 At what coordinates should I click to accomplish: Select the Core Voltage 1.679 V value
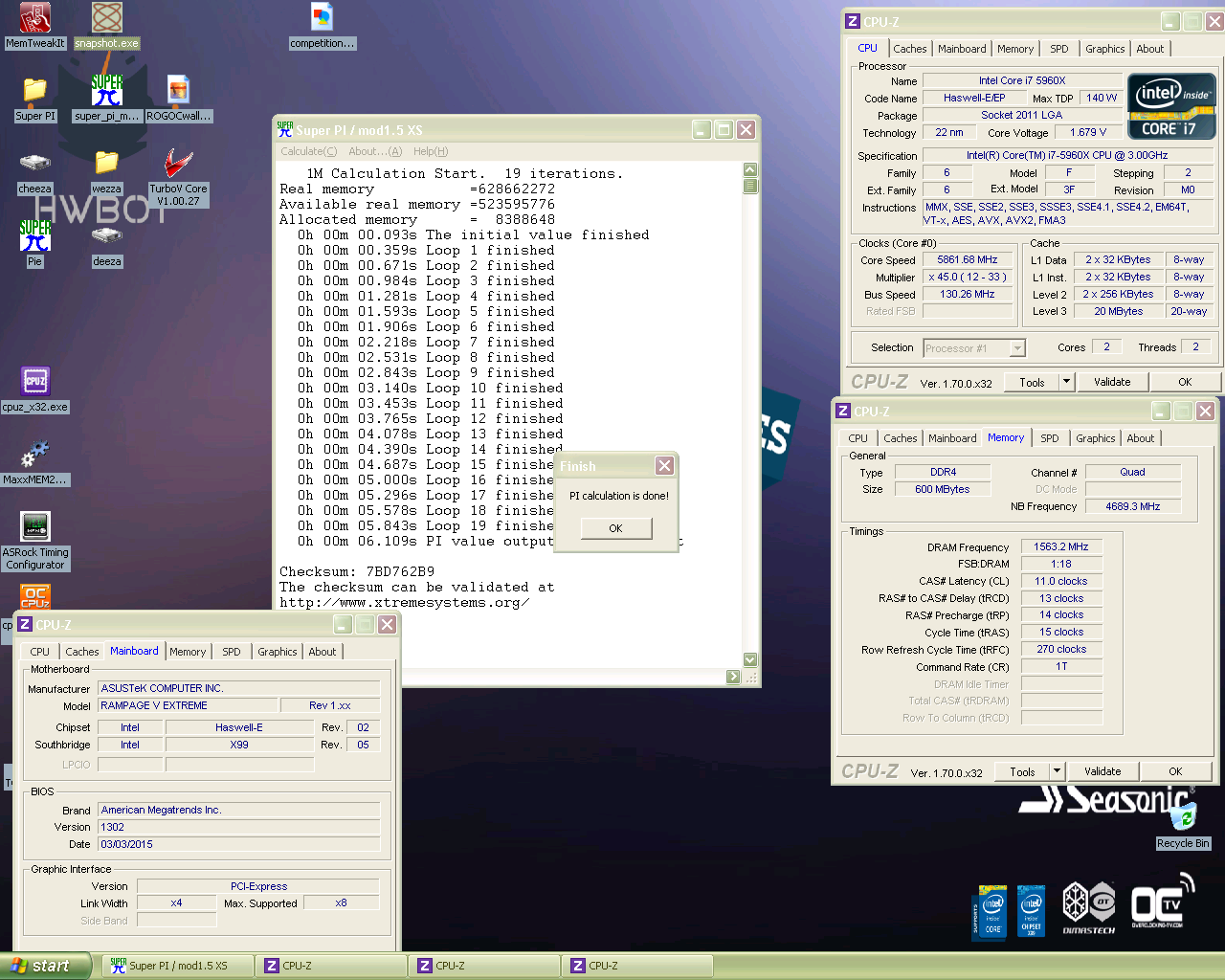coord(1088,132)
